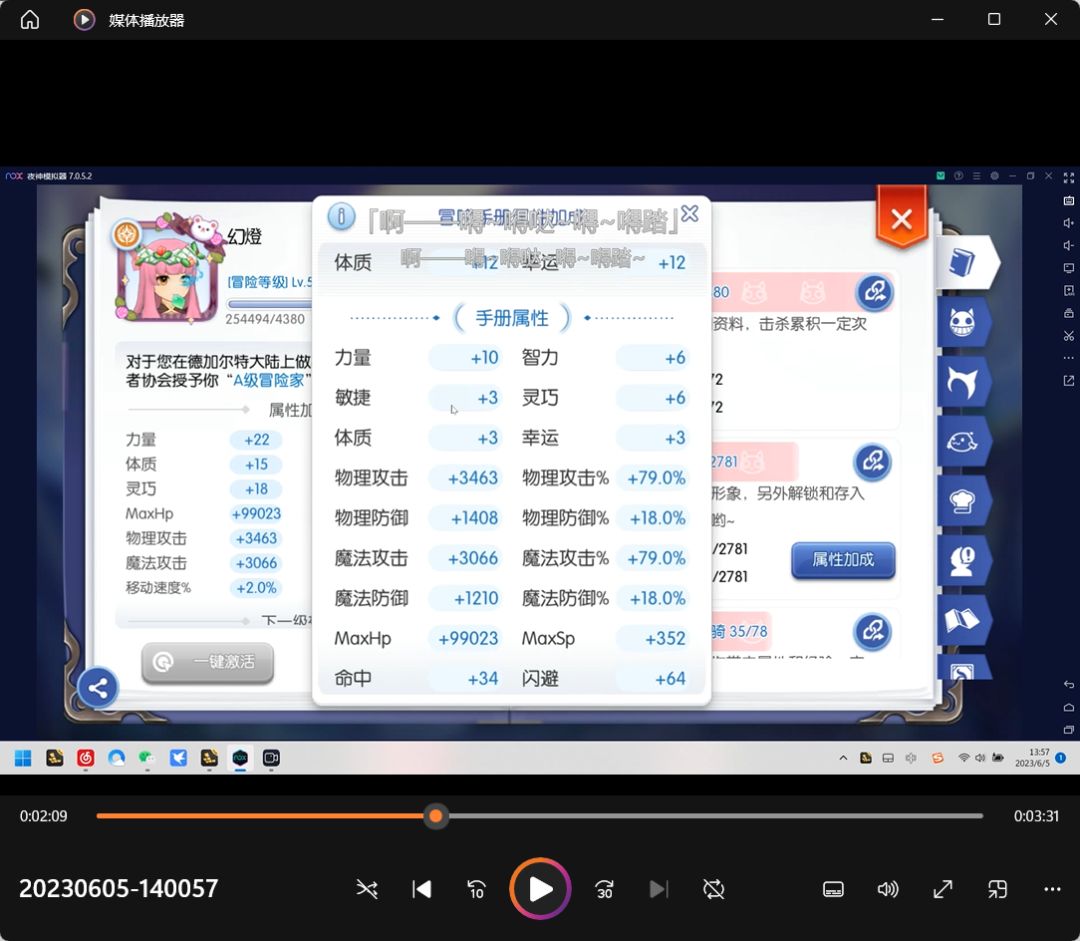Open the grinning monster face tab

(962, 322)
